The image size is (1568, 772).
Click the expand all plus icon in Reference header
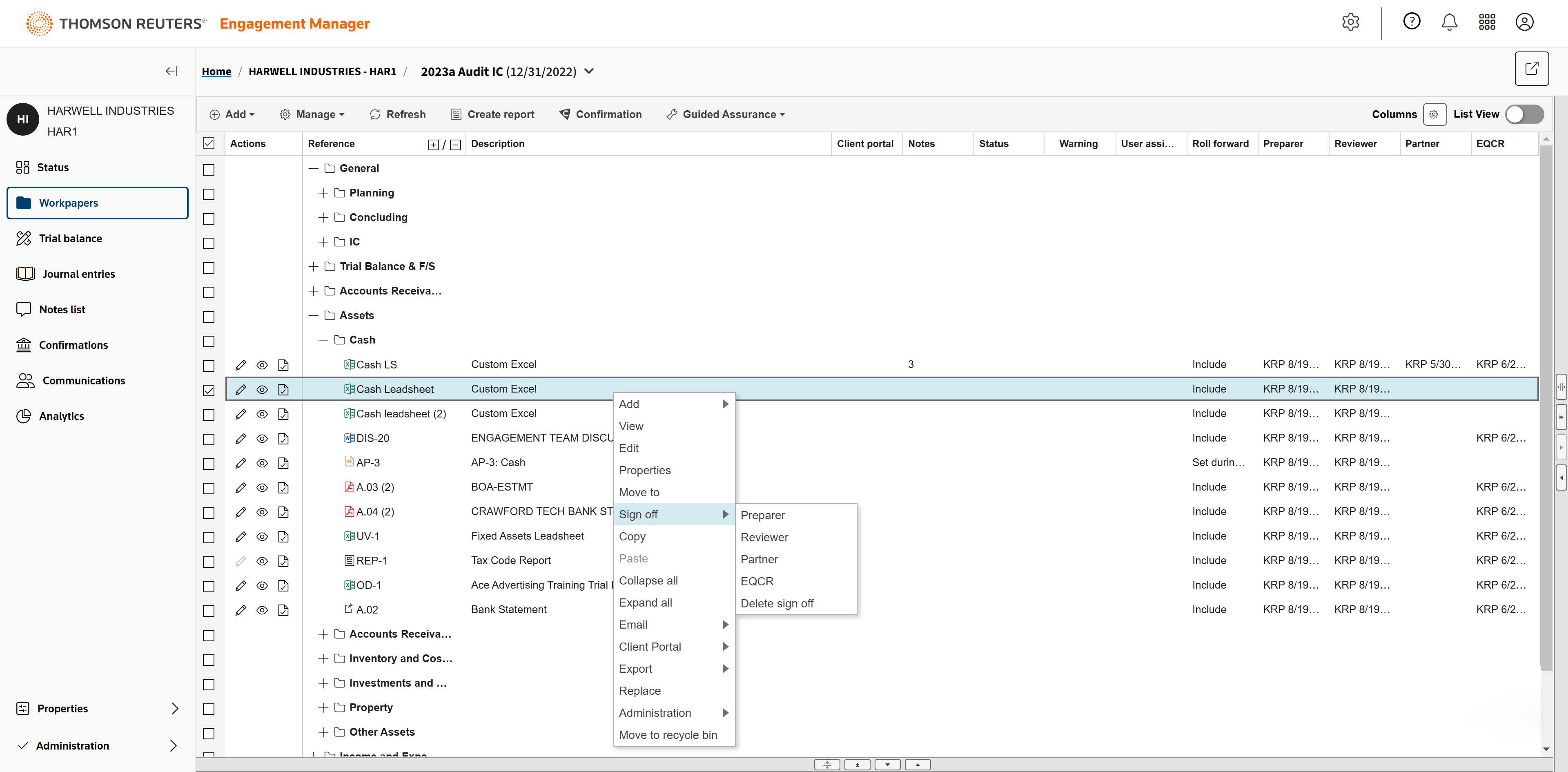click(x=433, y=144)
